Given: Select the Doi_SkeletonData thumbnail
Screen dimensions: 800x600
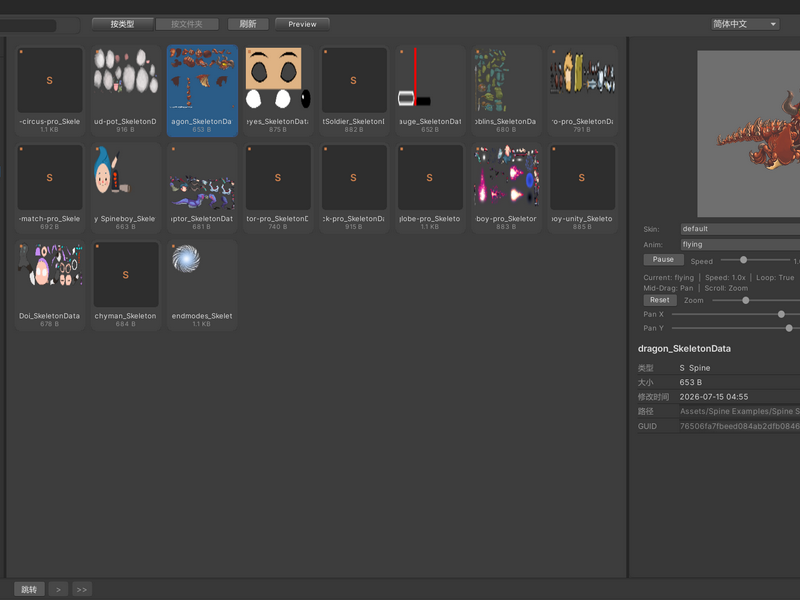Looking at the screenshot, I should click(49, 285).
